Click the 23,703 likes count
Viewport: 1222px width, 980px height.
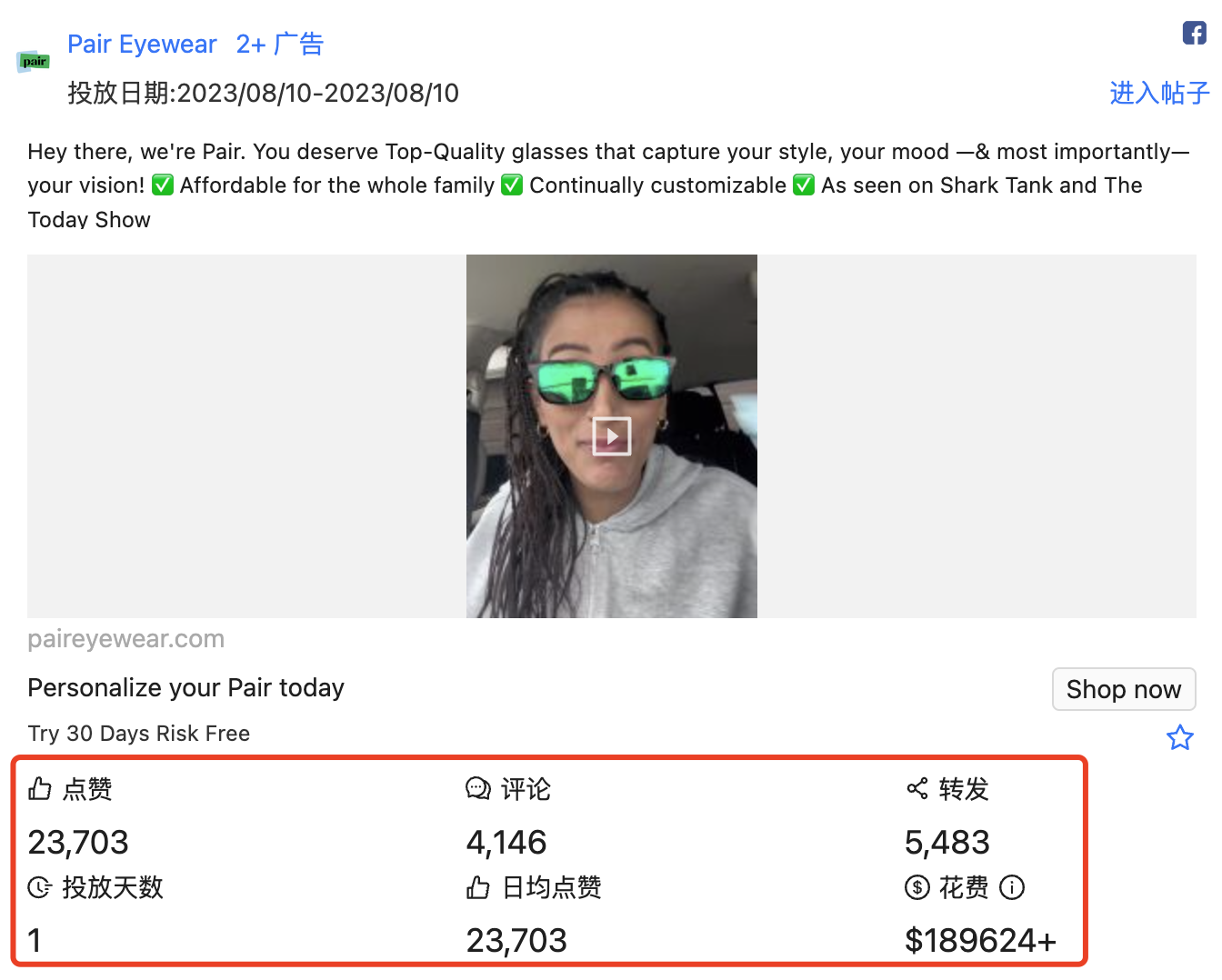pos(78,843)
